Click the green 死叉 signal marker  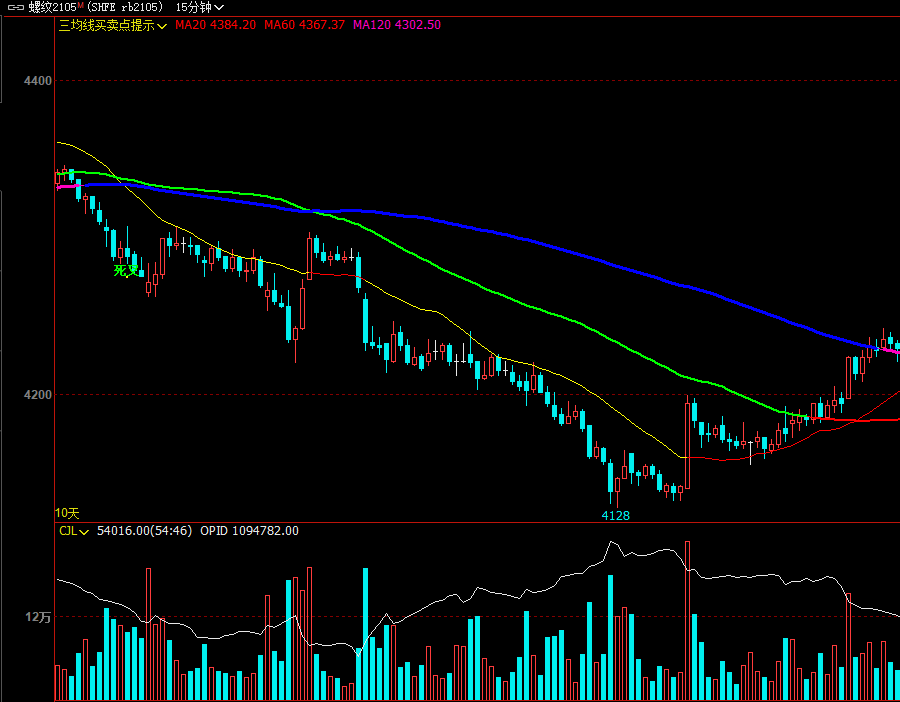125,271
